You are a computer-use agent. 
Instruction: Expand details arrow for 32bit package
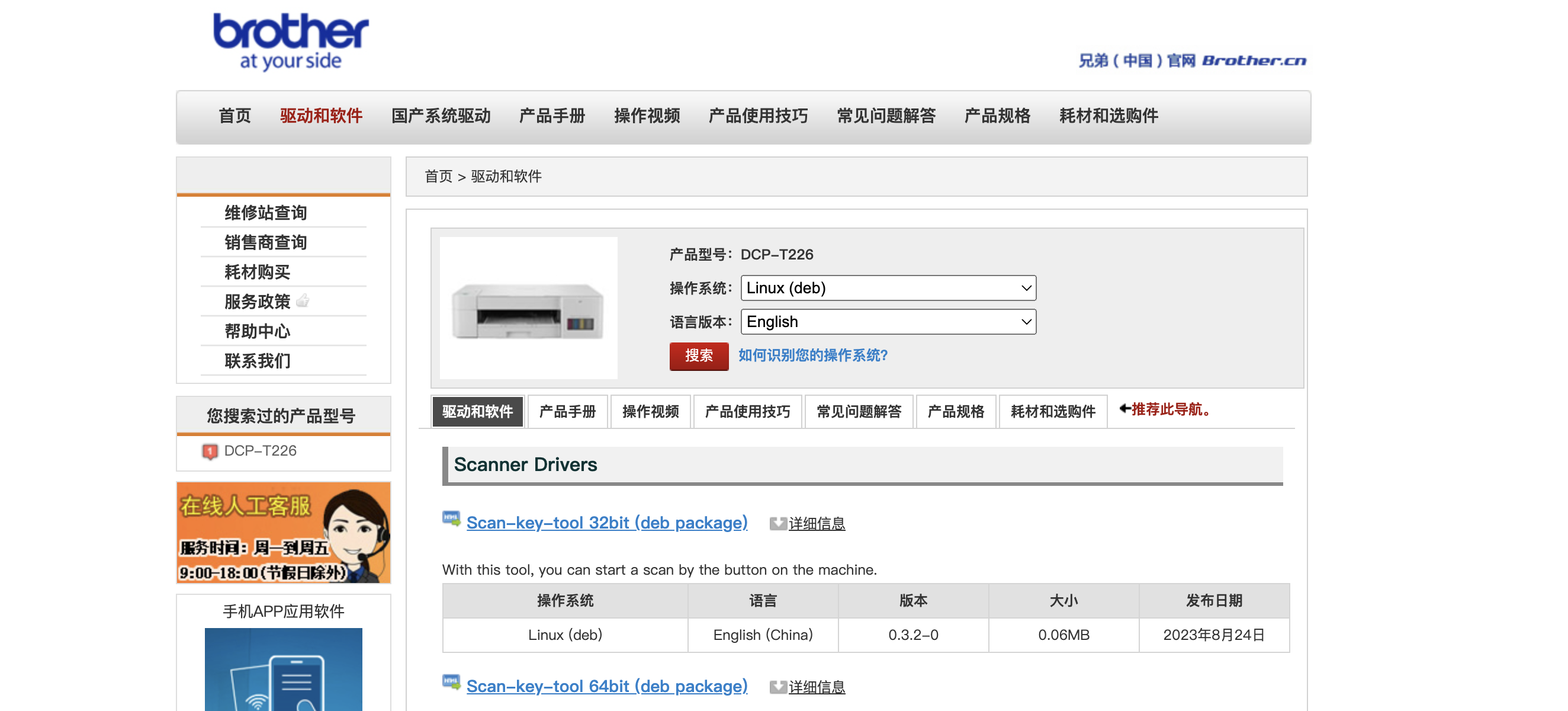[x=777, y=524]
